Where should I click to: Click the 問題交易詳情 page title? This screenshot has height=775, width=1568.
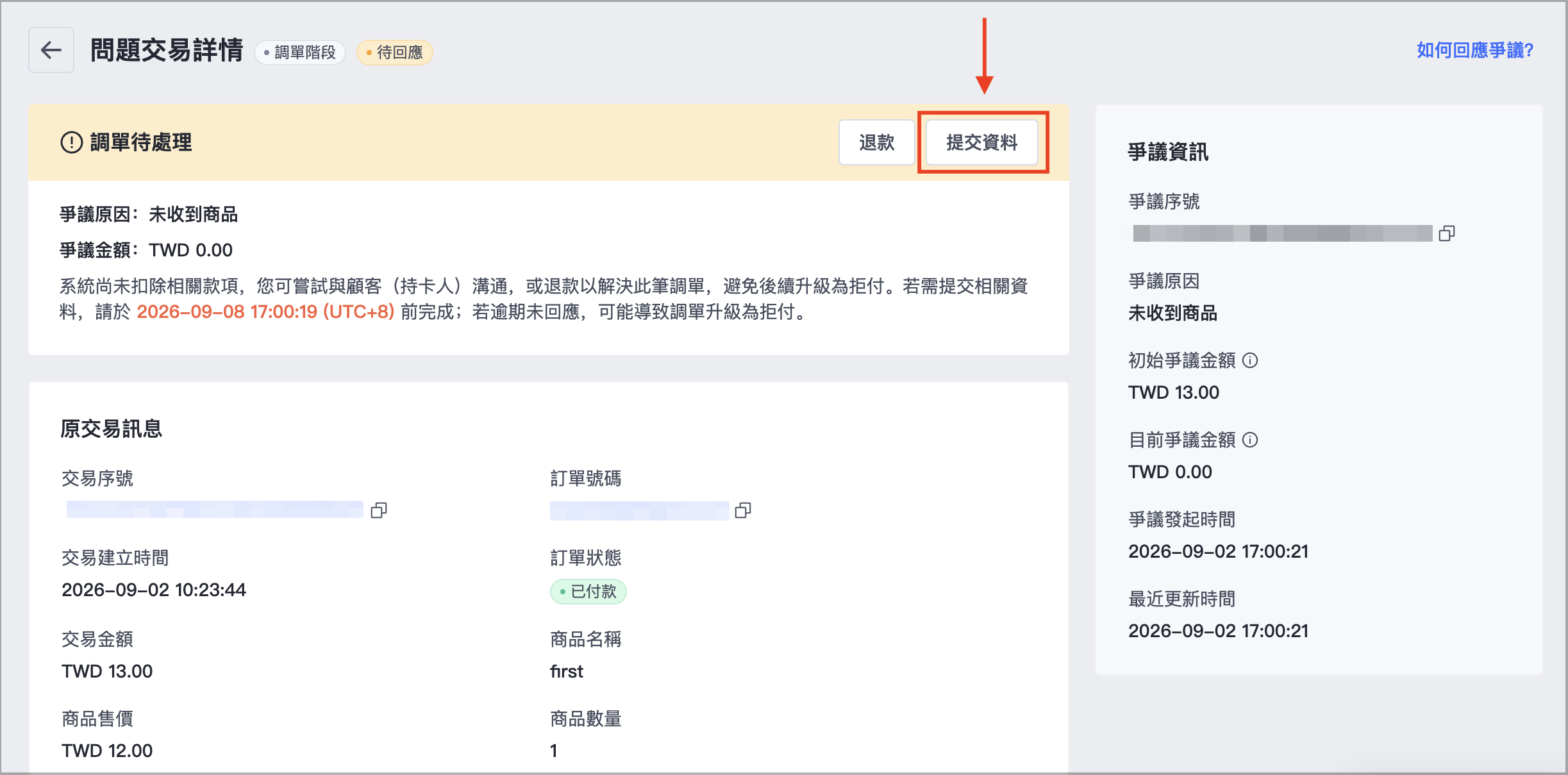(167, 50)
